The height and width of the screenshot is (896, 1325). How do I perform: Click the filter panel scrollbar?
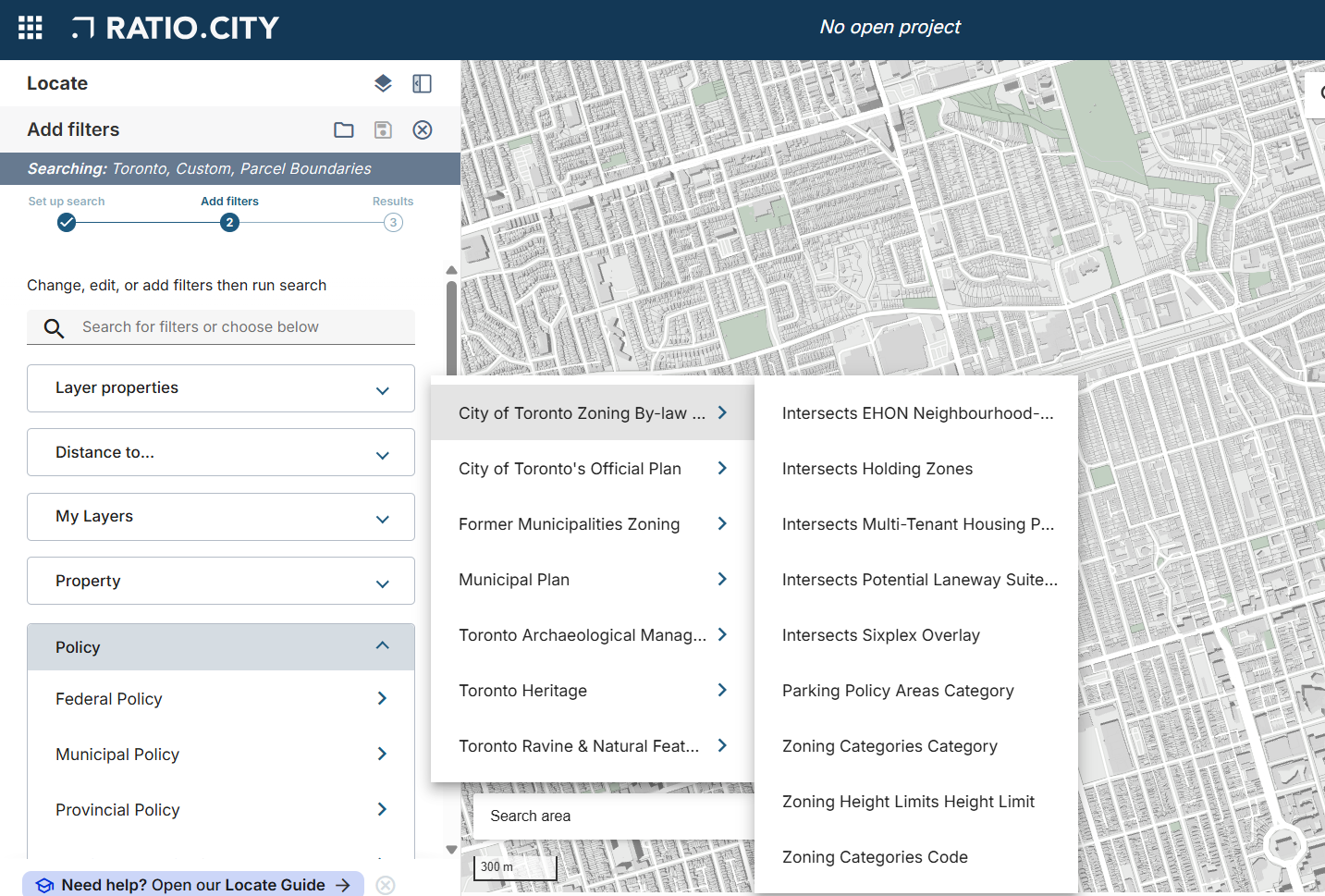(x=451, y=328)
